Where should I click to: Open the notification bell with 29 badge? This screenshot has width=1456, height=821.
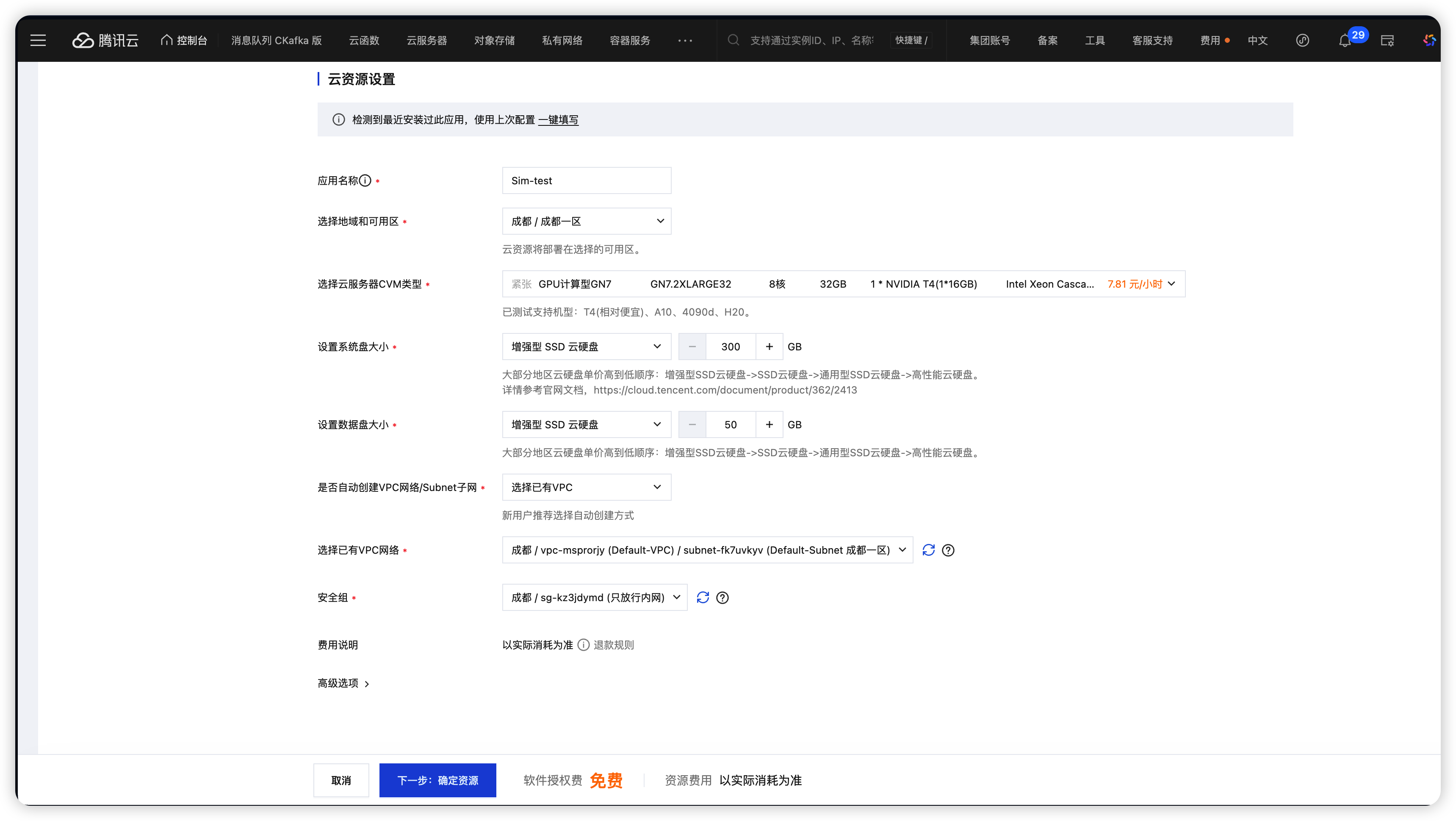click(1345, 41)
